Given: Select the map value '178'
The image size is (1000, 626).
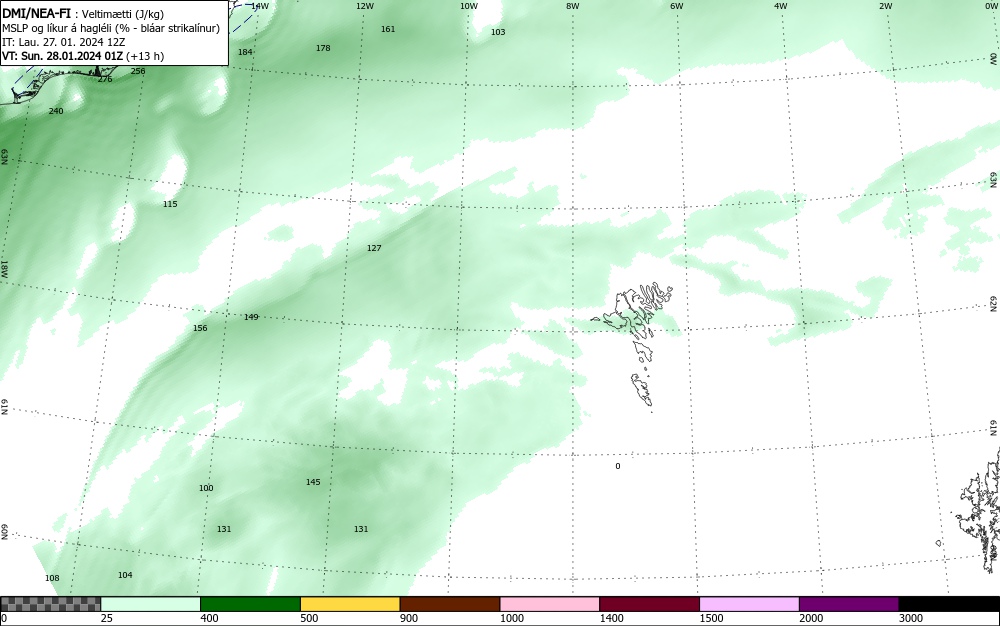Looking at the screenshot, I should coord(323,48).
